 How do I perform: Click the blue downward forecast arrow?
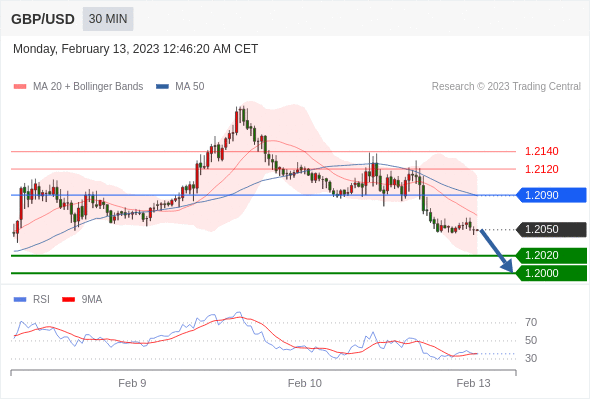click(497, 251)
